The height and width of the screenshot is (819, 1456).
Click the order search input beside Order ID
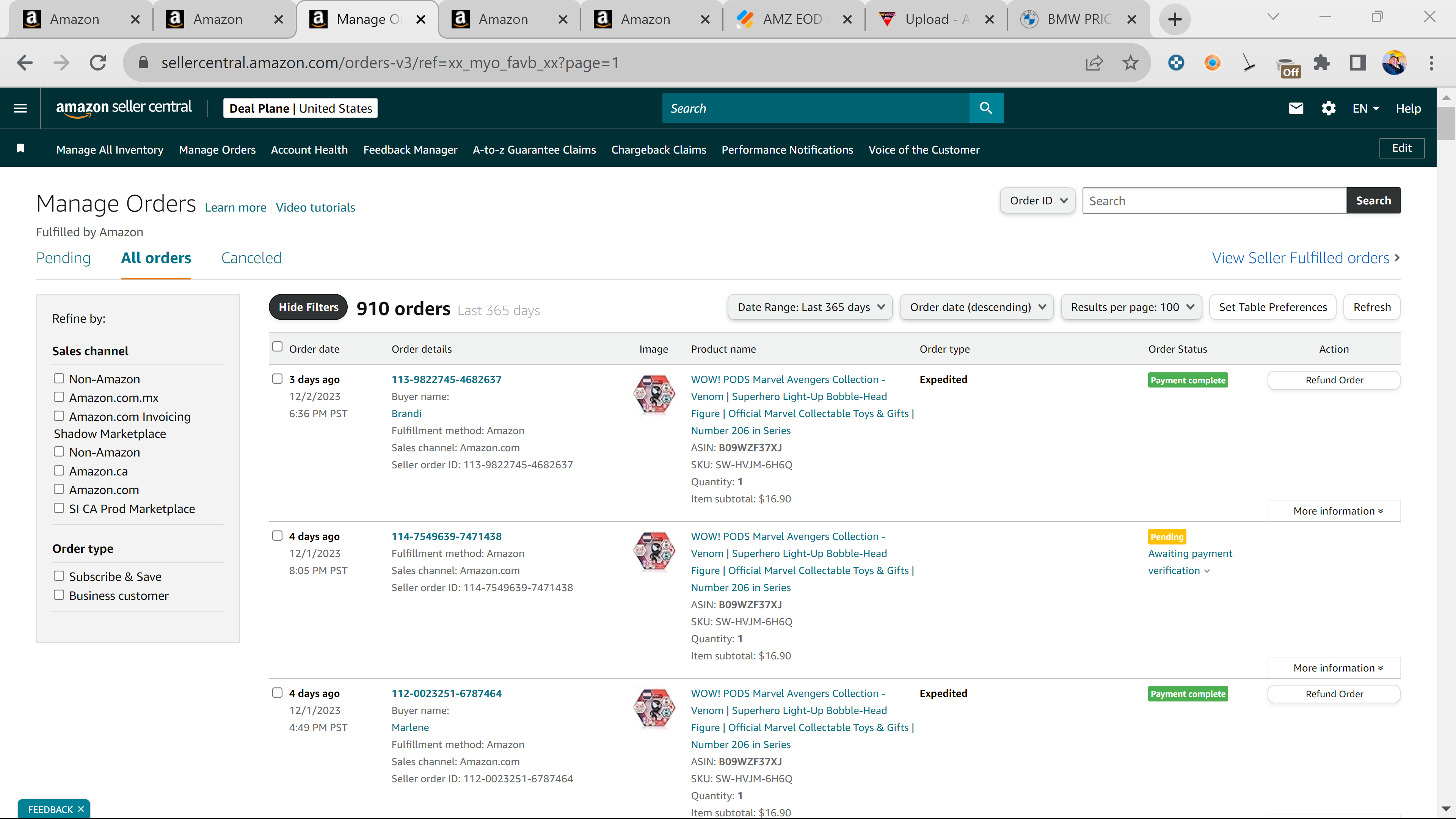(x=1214, y=201)
